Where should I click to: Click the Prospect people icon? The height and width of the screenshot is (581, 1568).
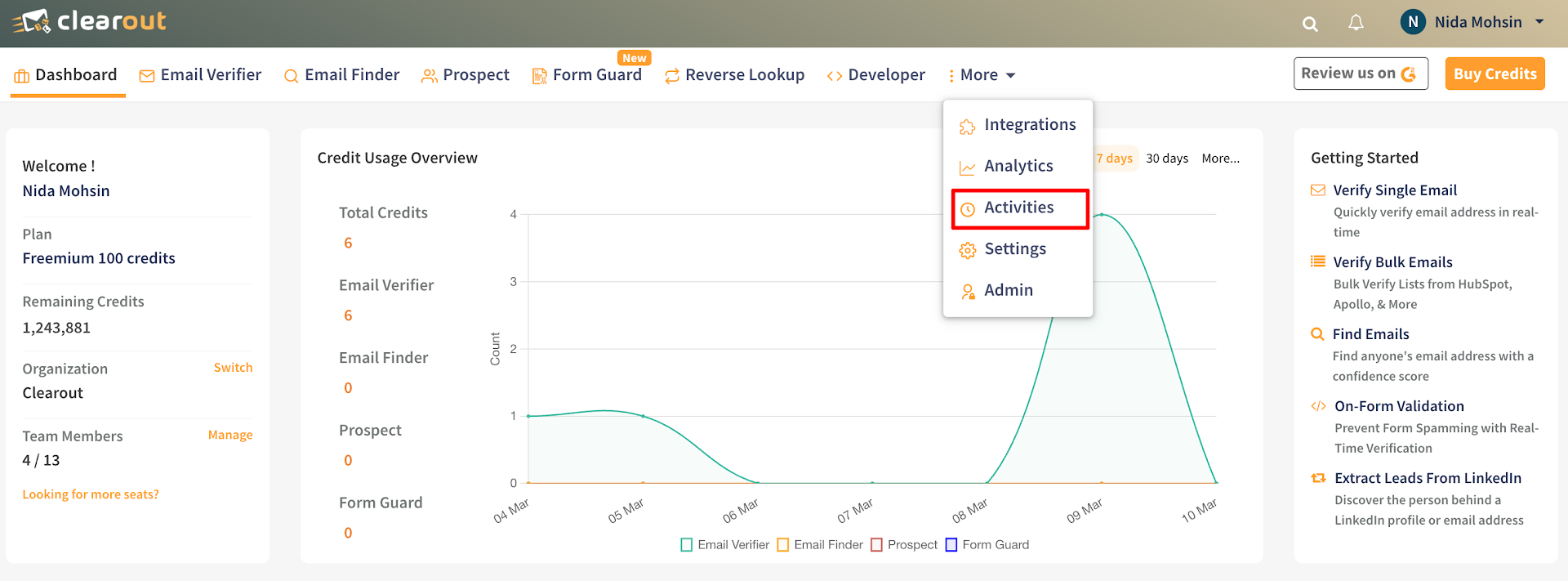tap(429, 76)
